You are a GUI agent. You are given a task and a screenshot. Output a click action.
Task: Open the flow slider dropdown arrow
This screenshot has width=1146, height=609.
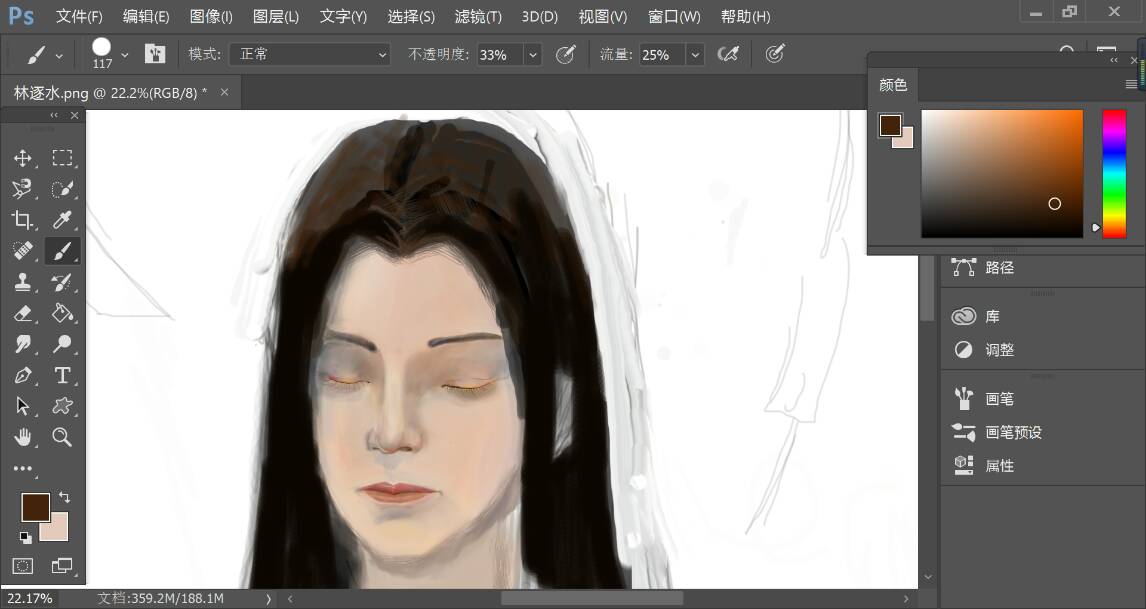tap(695, 55)
